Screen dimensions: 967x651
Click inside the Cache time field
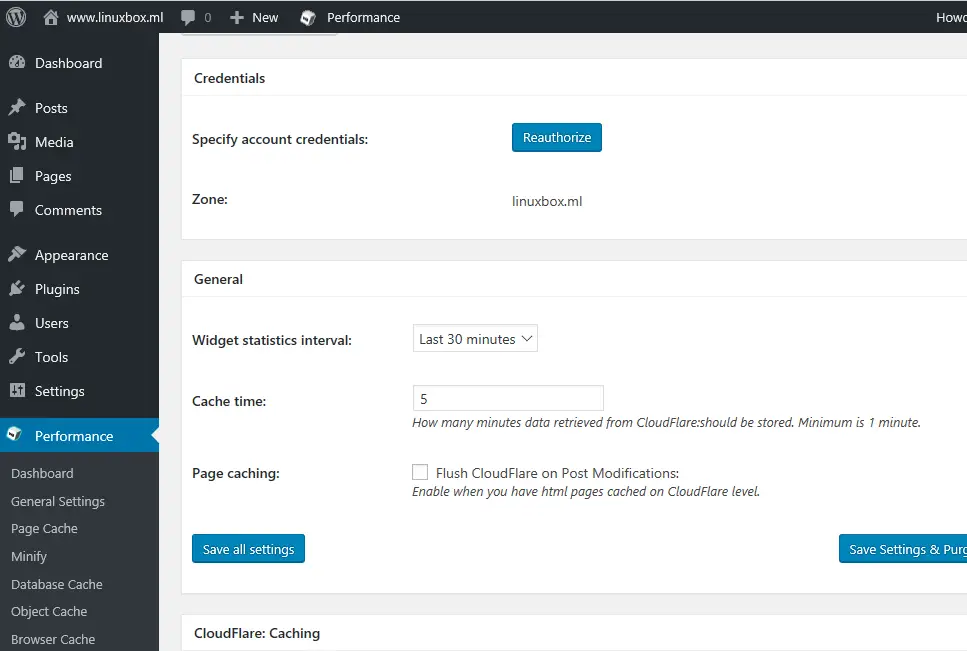tap(508, 398)
